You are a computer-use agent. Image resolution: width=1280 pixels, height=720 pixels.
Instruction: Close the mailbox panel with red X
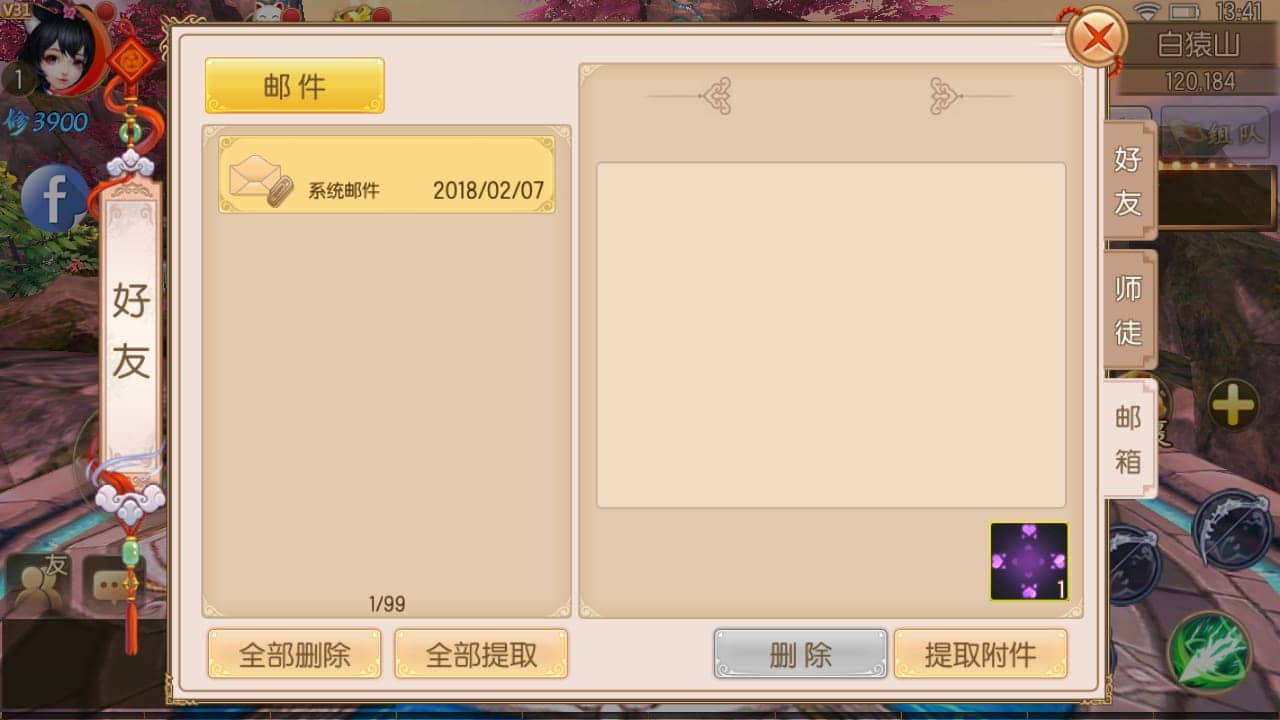[x=1097, y=39]
